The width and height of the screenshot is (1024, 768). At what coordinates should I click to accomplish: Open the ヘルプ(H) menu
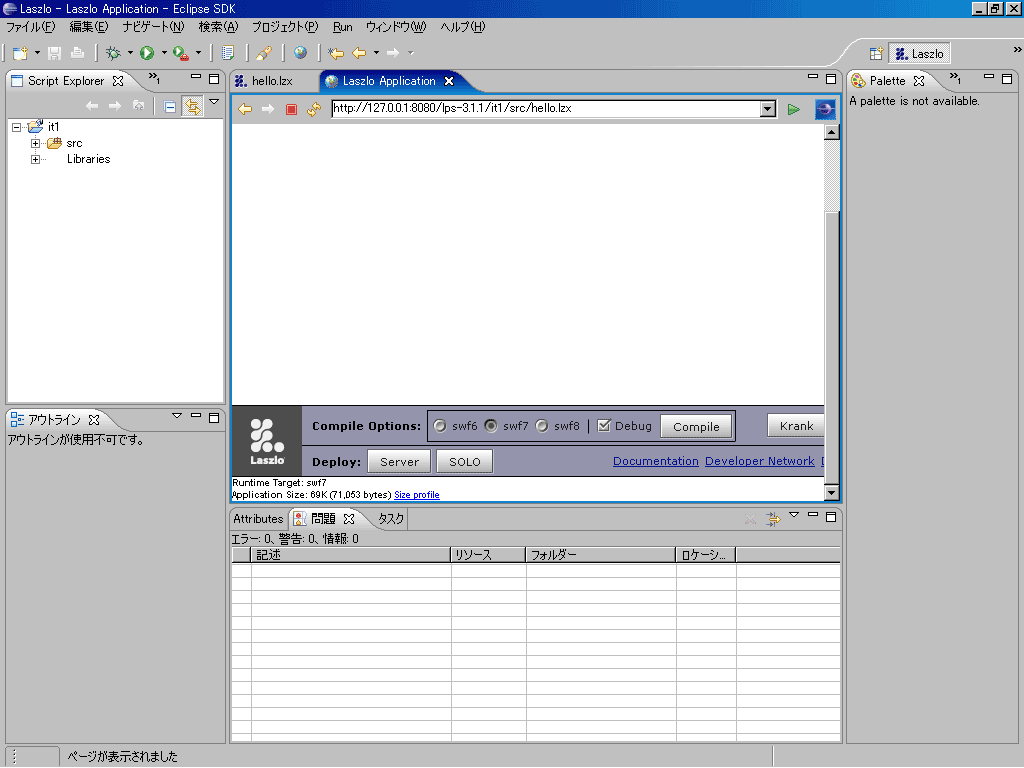click(462, 27)
